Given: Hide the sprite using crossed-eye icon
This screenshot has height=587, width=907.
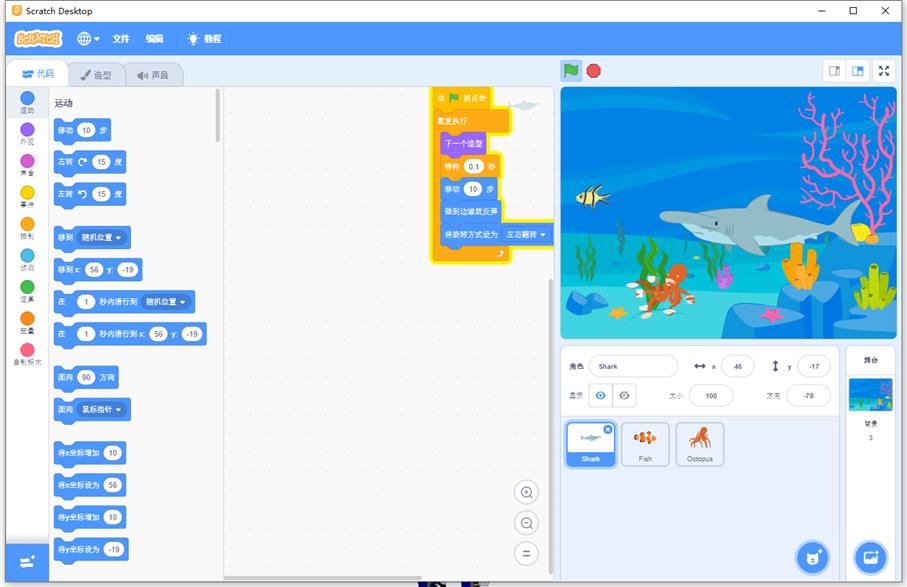Looking at the screenshot, I should (625, 396).
